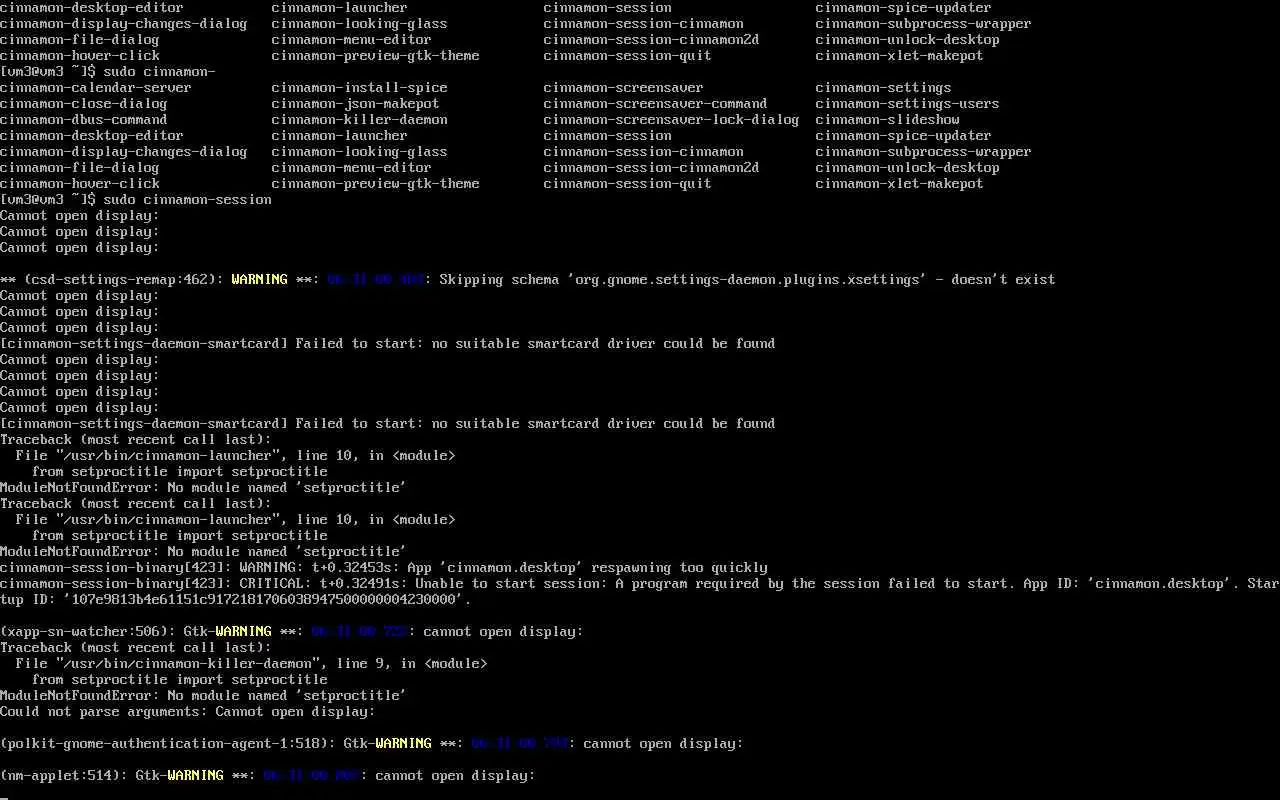Click the startup ID string beginning '107e9813'

pyautogui.click(x=264, y=600)
